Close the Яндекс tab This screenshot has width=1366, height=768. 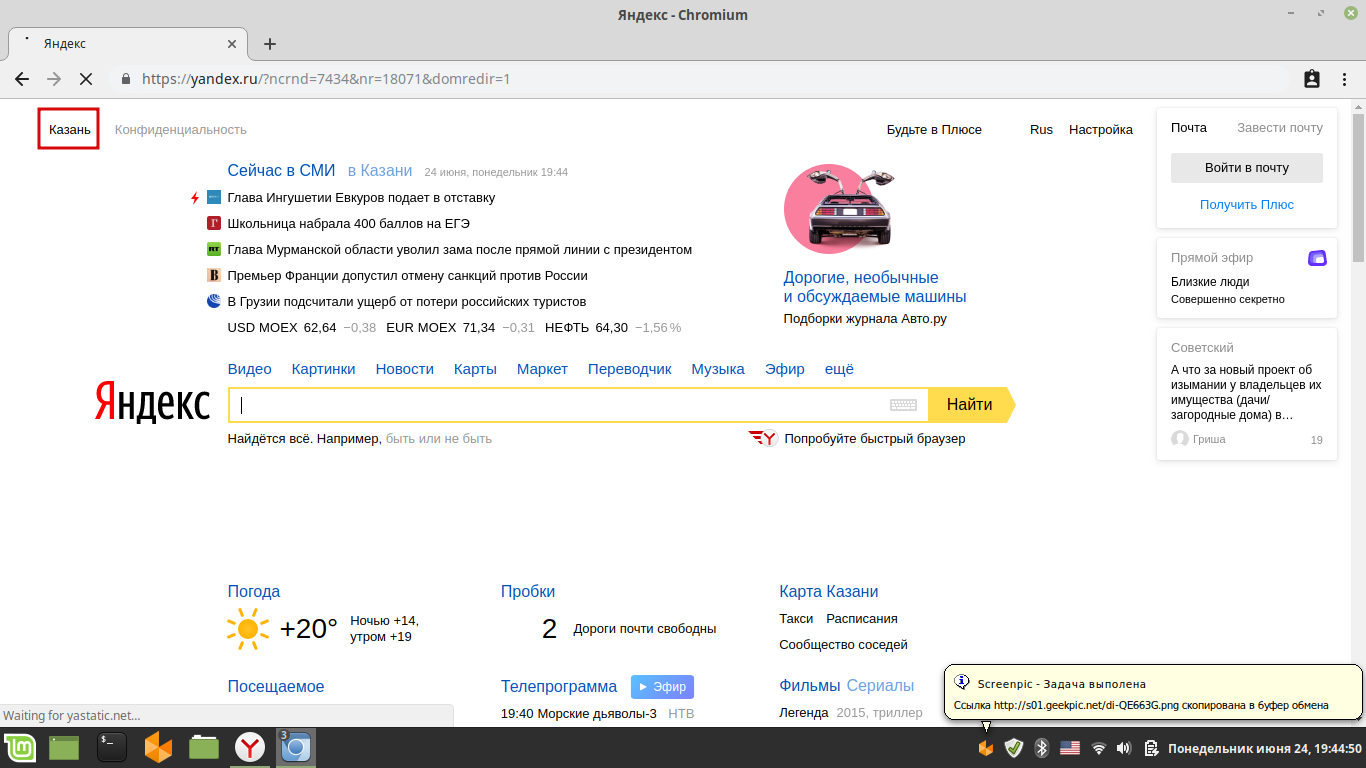click(x=232, y=44)
